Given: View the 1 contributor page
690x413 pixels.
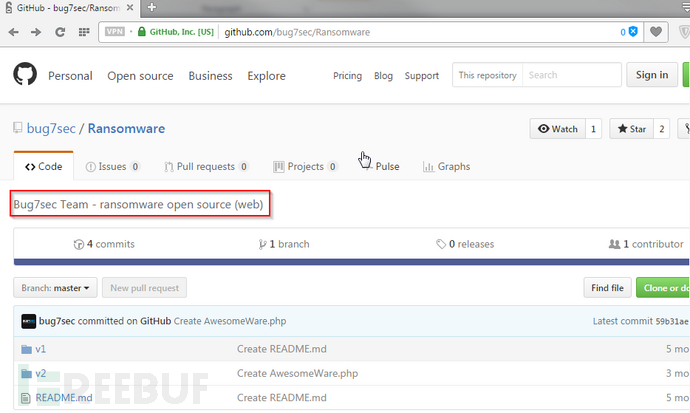Looking at the screenshot, I should [x=646, y=244].
